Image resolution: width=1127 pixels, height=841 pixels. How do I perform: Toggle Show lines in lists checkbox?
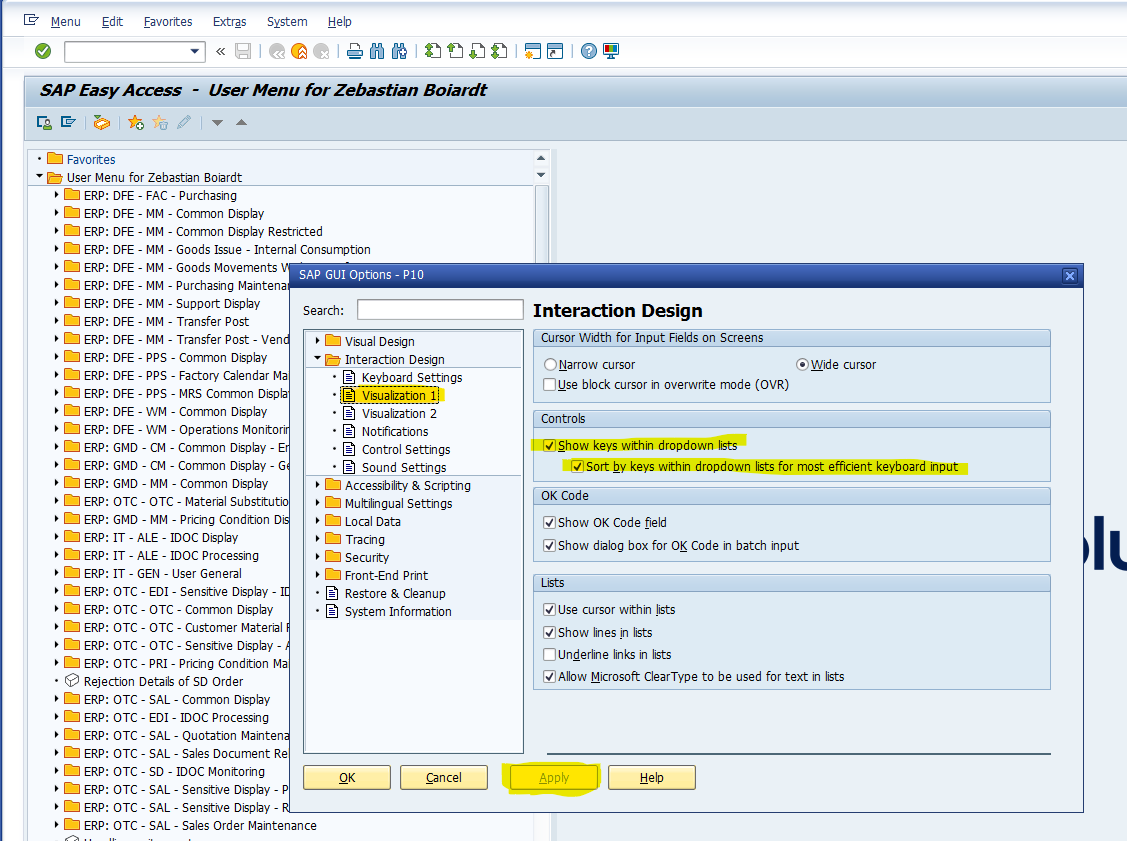tap(550, 633)
